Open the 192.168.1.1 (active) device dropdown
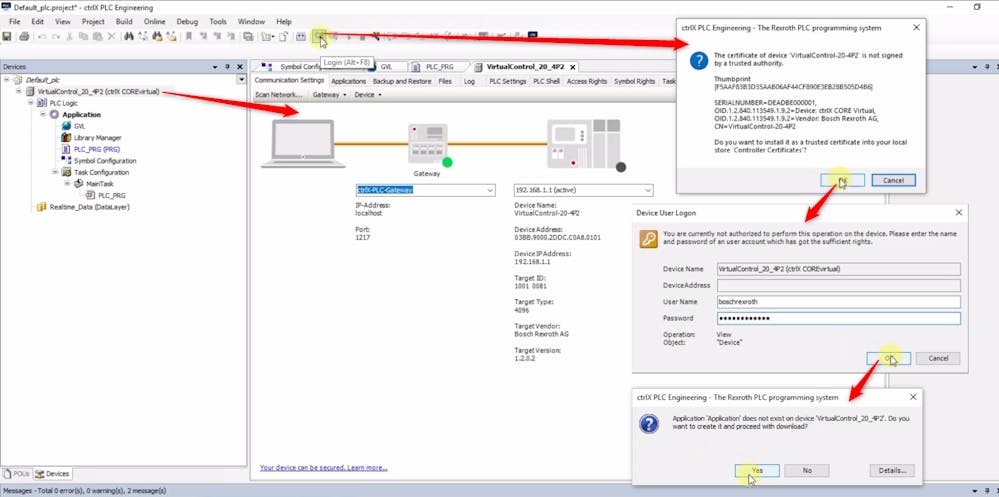999x497 pixels. tap(647, 190)
